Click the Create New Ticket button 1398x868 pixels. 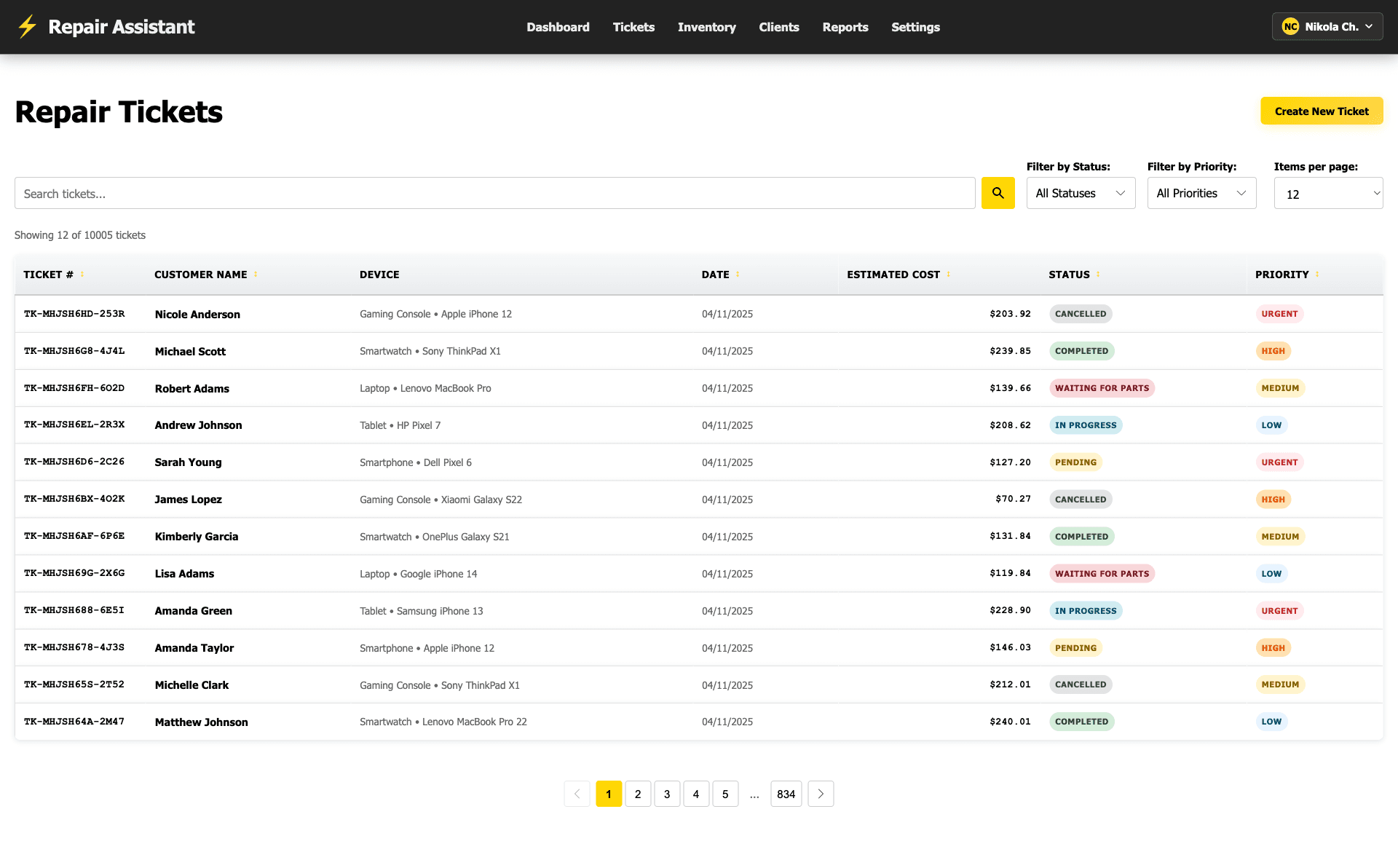point(1322,111)
